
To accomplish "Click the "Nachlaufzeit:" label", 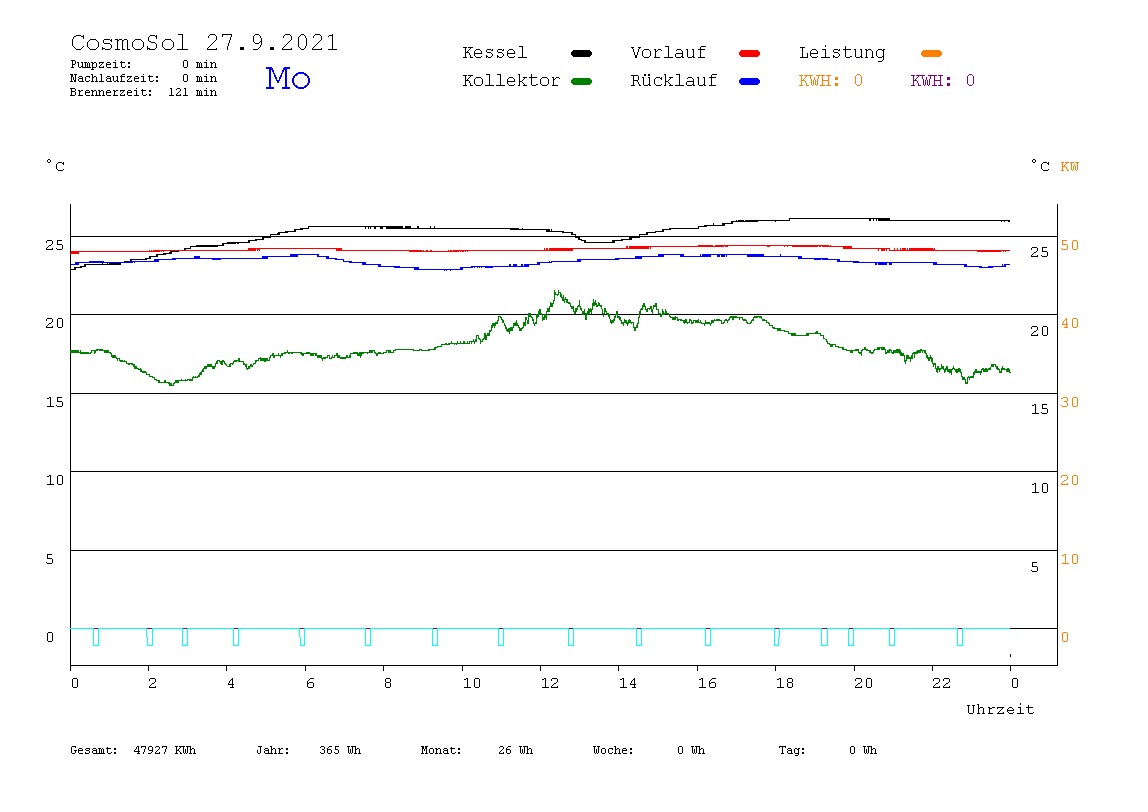I will click(115, 78).
